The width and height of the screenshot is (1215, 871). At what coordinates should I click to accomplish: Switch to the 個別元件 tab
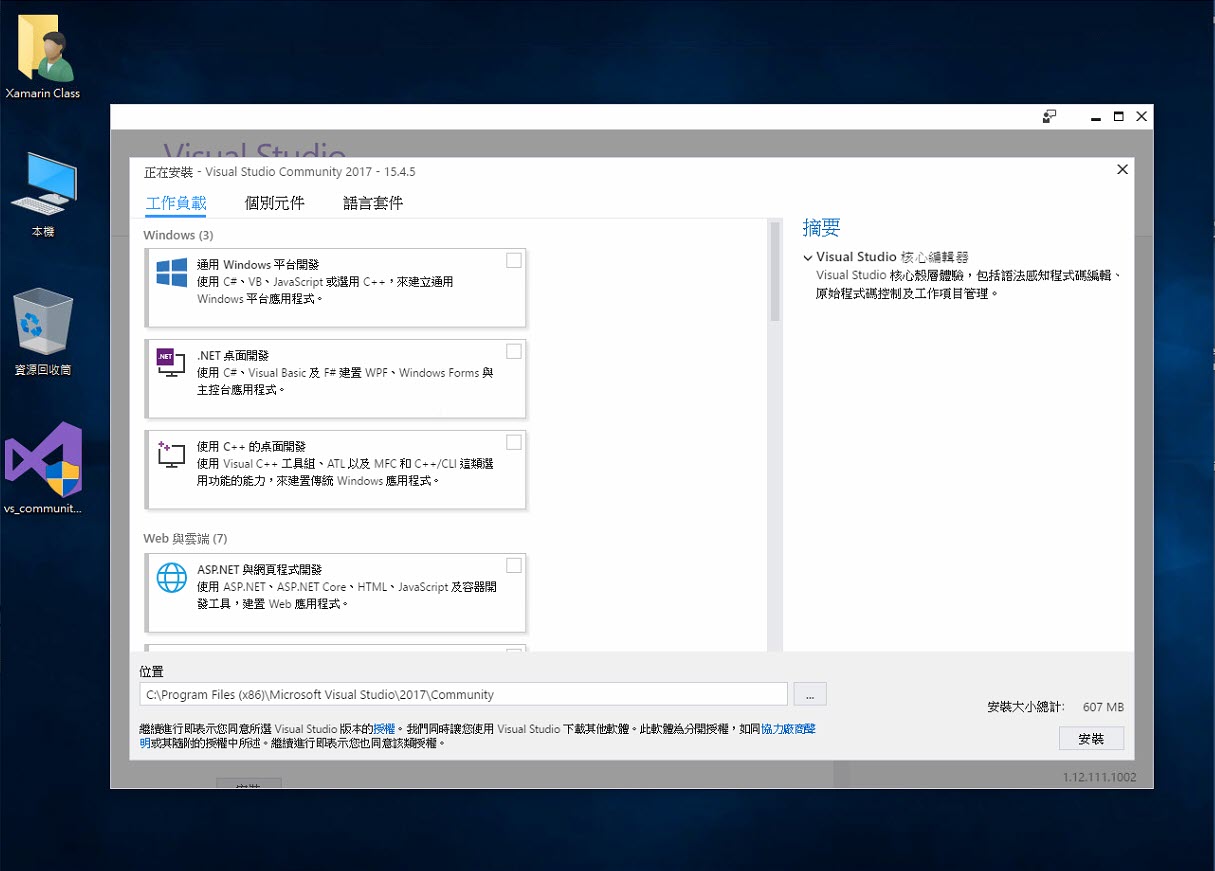point(274,203)
